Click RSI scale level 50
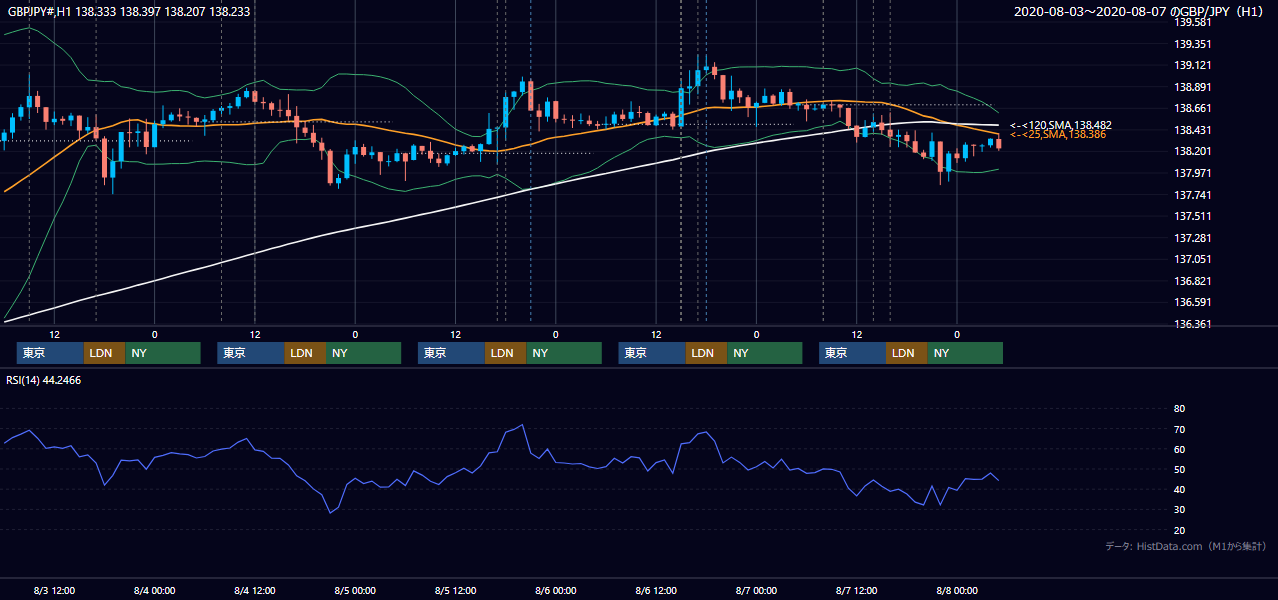1278x600 pixels. click(x=1179, y=469)
